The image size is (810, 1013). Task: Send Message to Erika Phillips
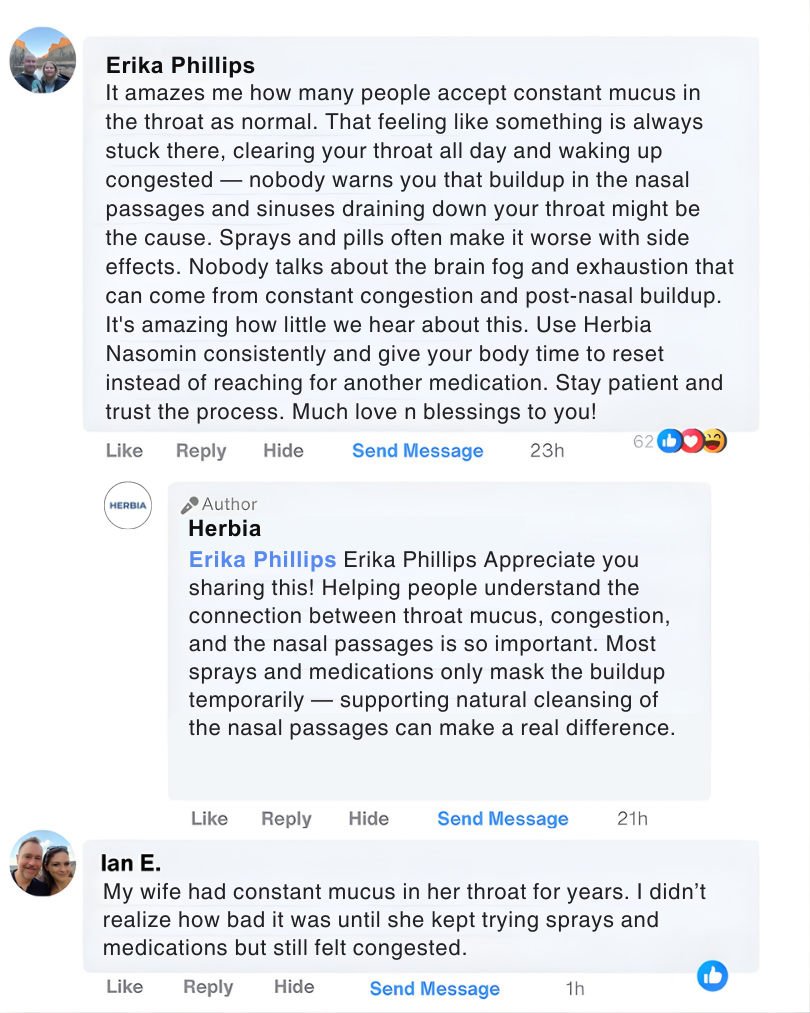(417, 451)
